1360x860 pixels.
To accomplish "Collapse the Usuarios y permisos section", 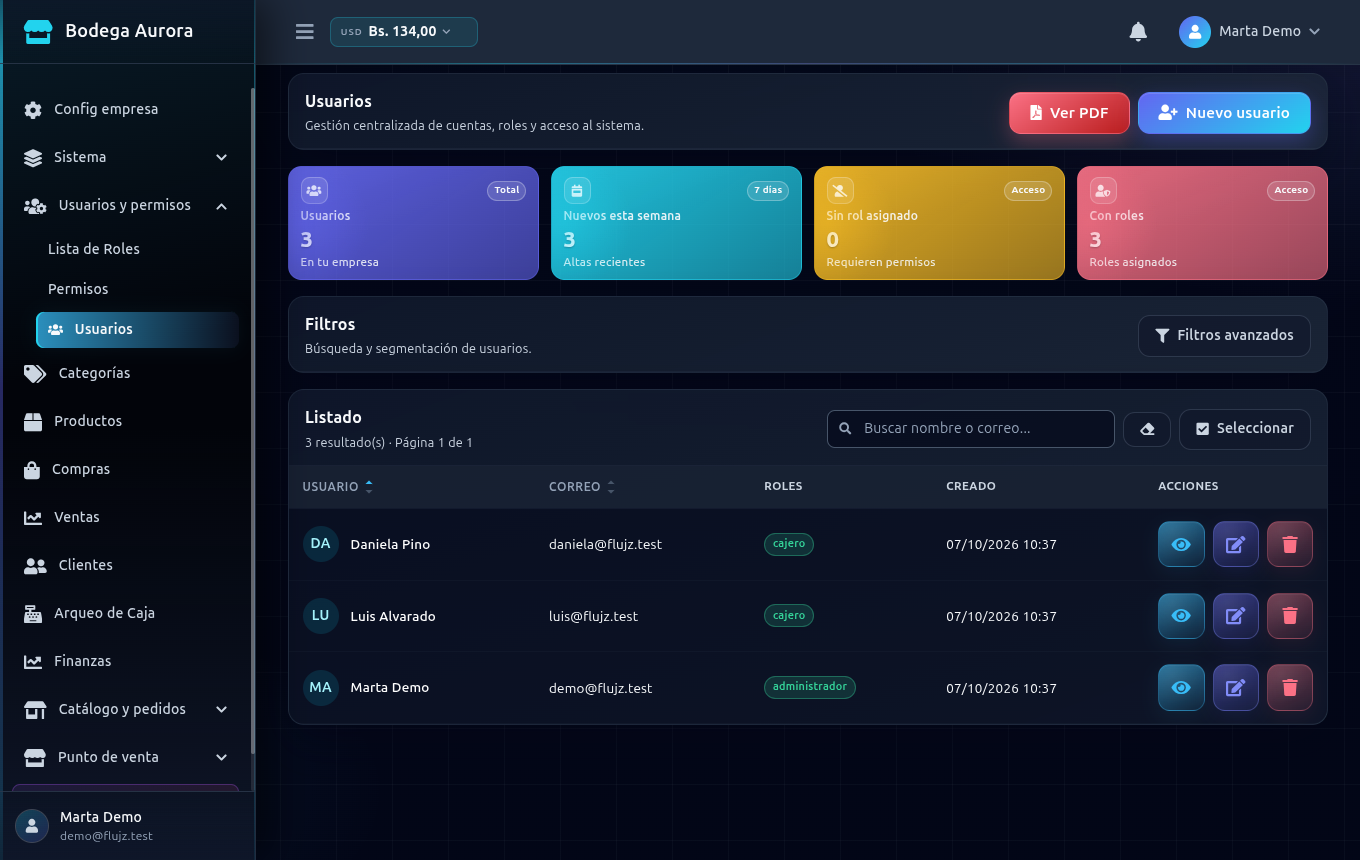I will click(126, 205).
